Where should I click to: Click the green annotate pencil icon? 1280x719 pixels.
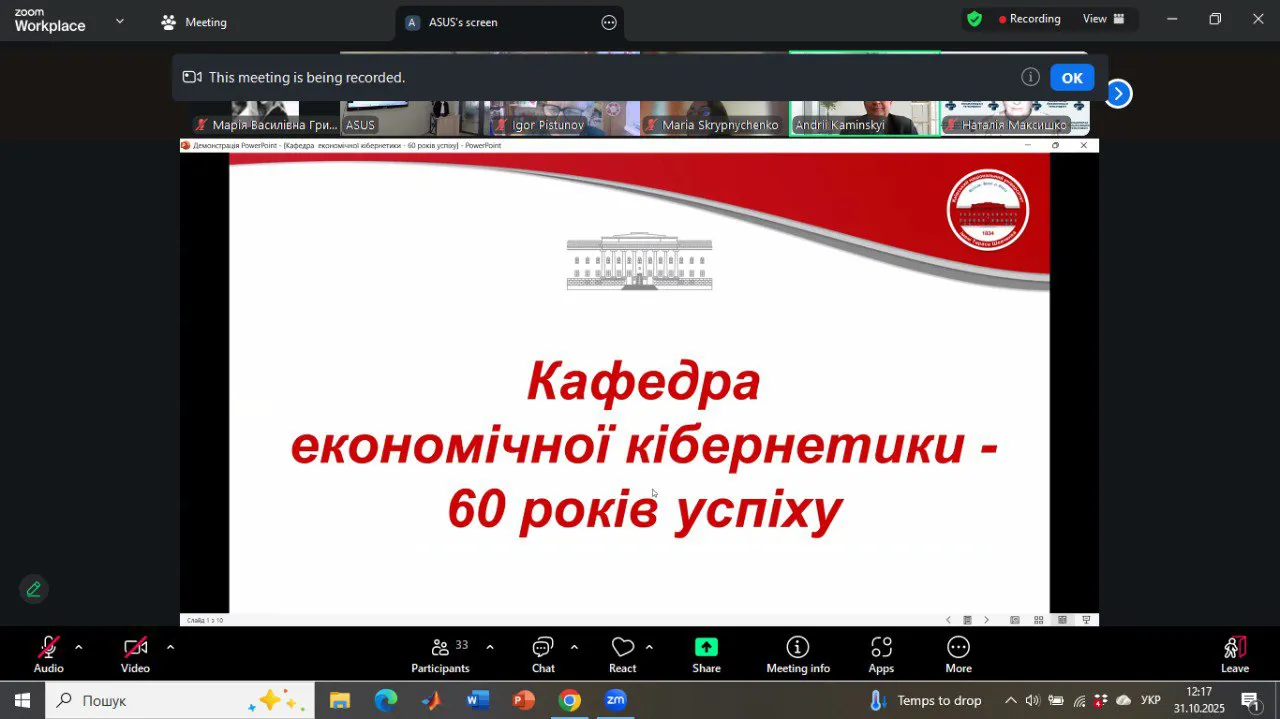click(34, 589)
